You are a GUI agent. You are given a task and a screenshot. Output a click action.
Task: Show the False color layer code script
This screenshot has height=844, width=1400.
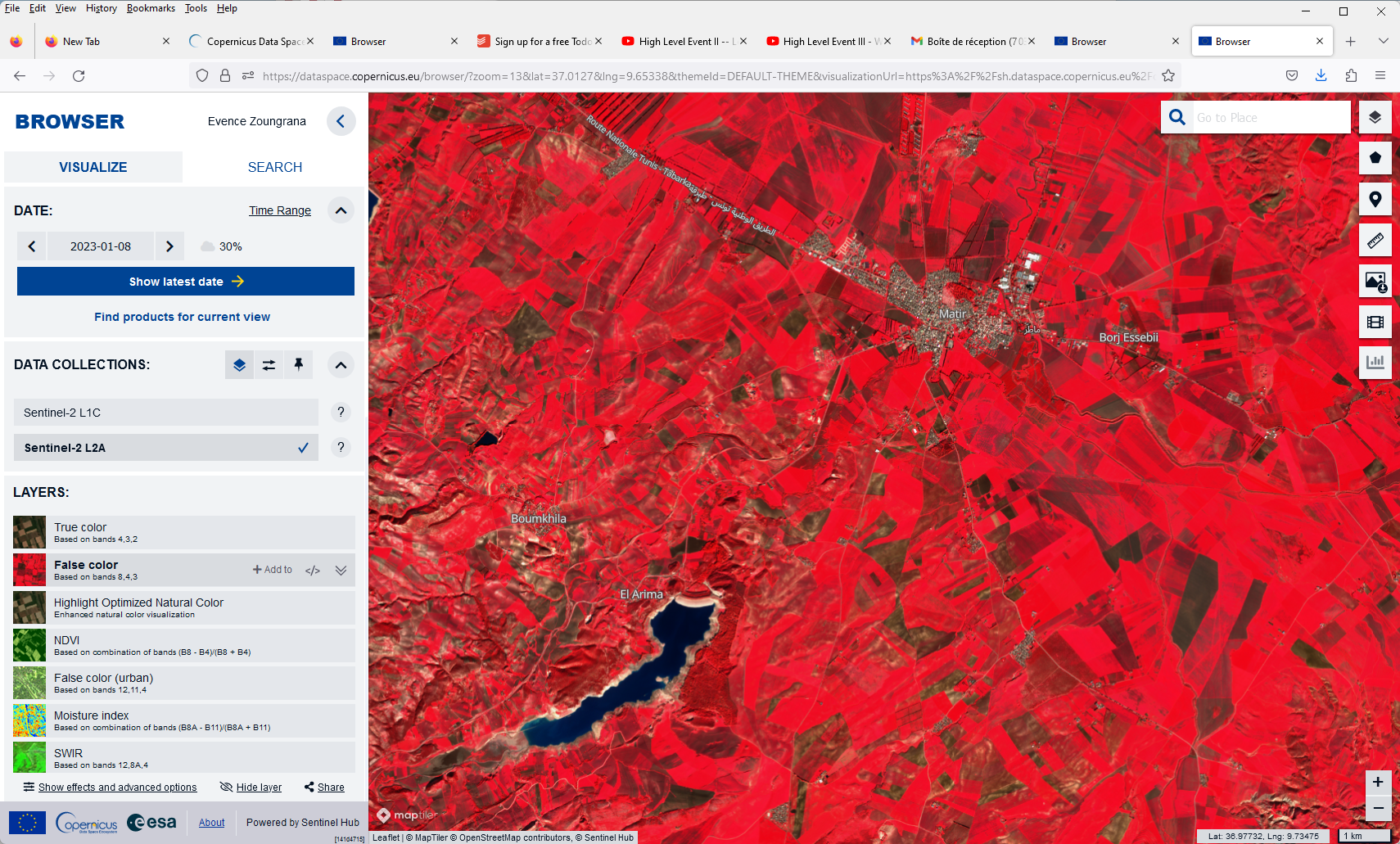pos(313,571)
